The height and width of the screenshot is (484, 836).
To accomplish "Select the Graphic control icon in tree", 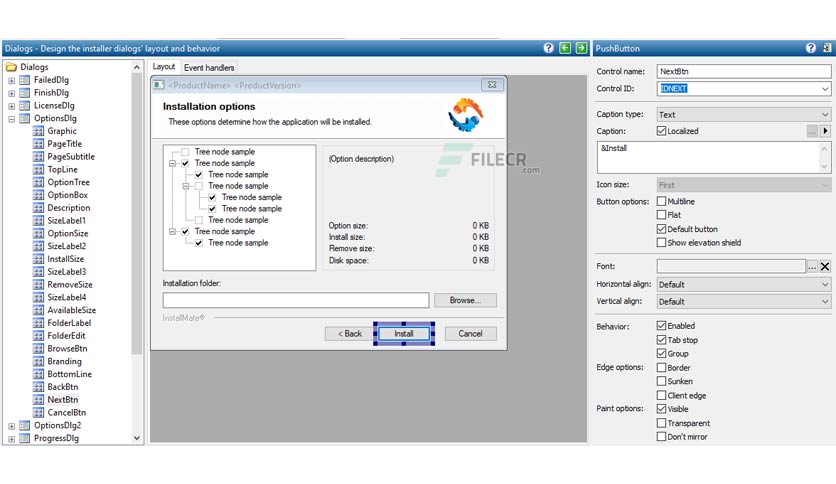I will tap(38, 131).
